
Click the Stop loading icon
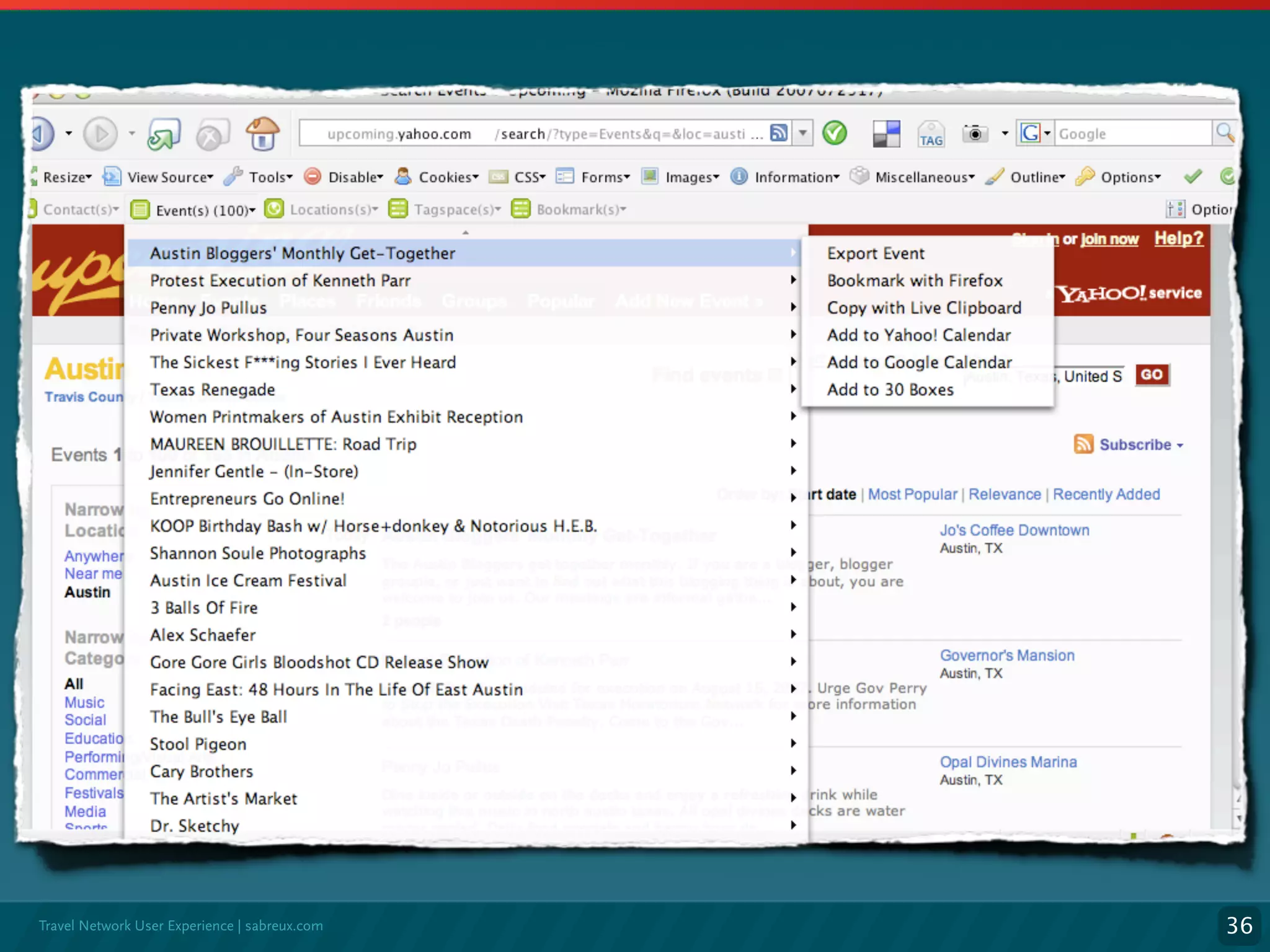tap(213, 134)
